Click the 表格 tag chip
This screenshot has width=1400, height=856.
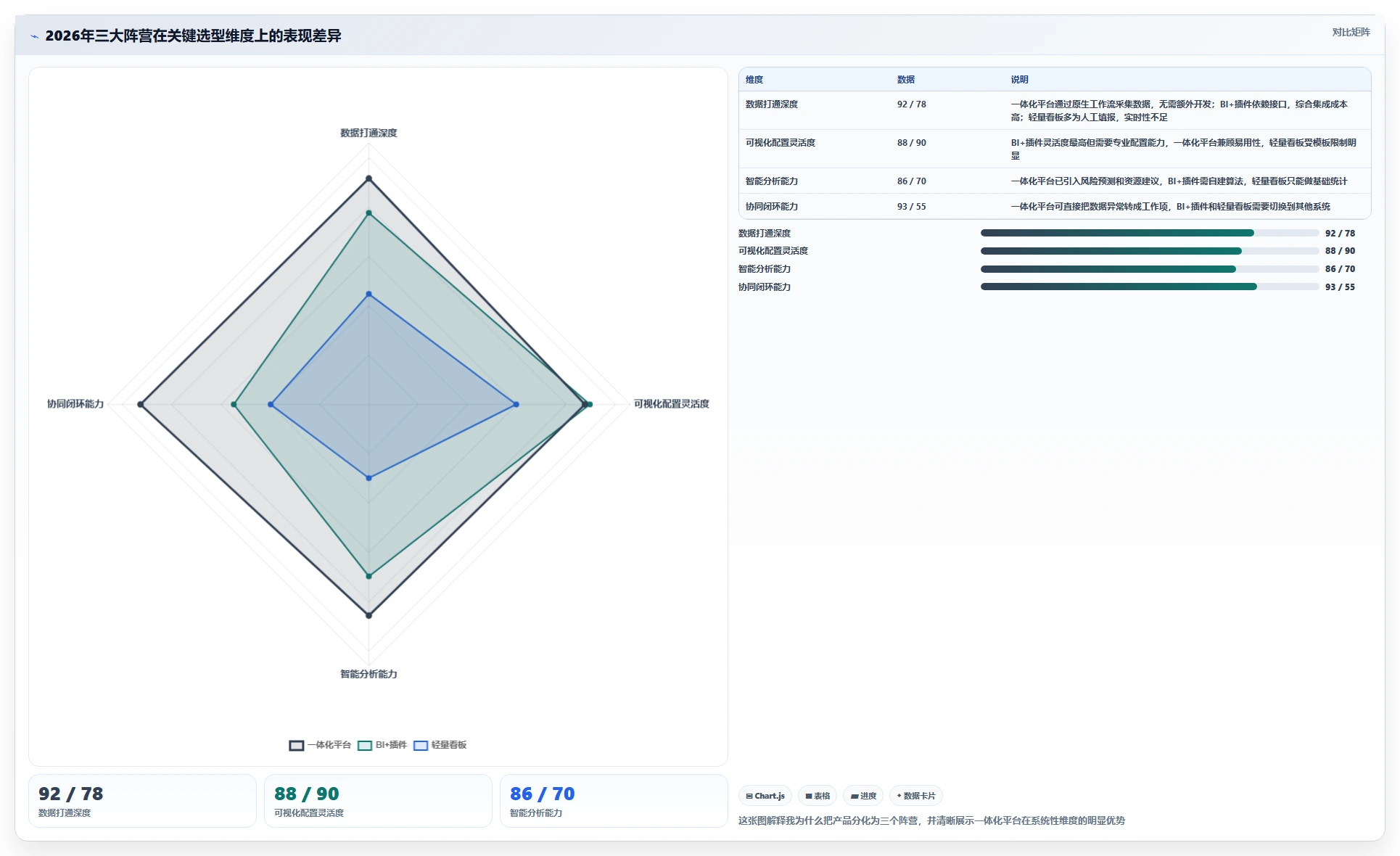(818, 796)
